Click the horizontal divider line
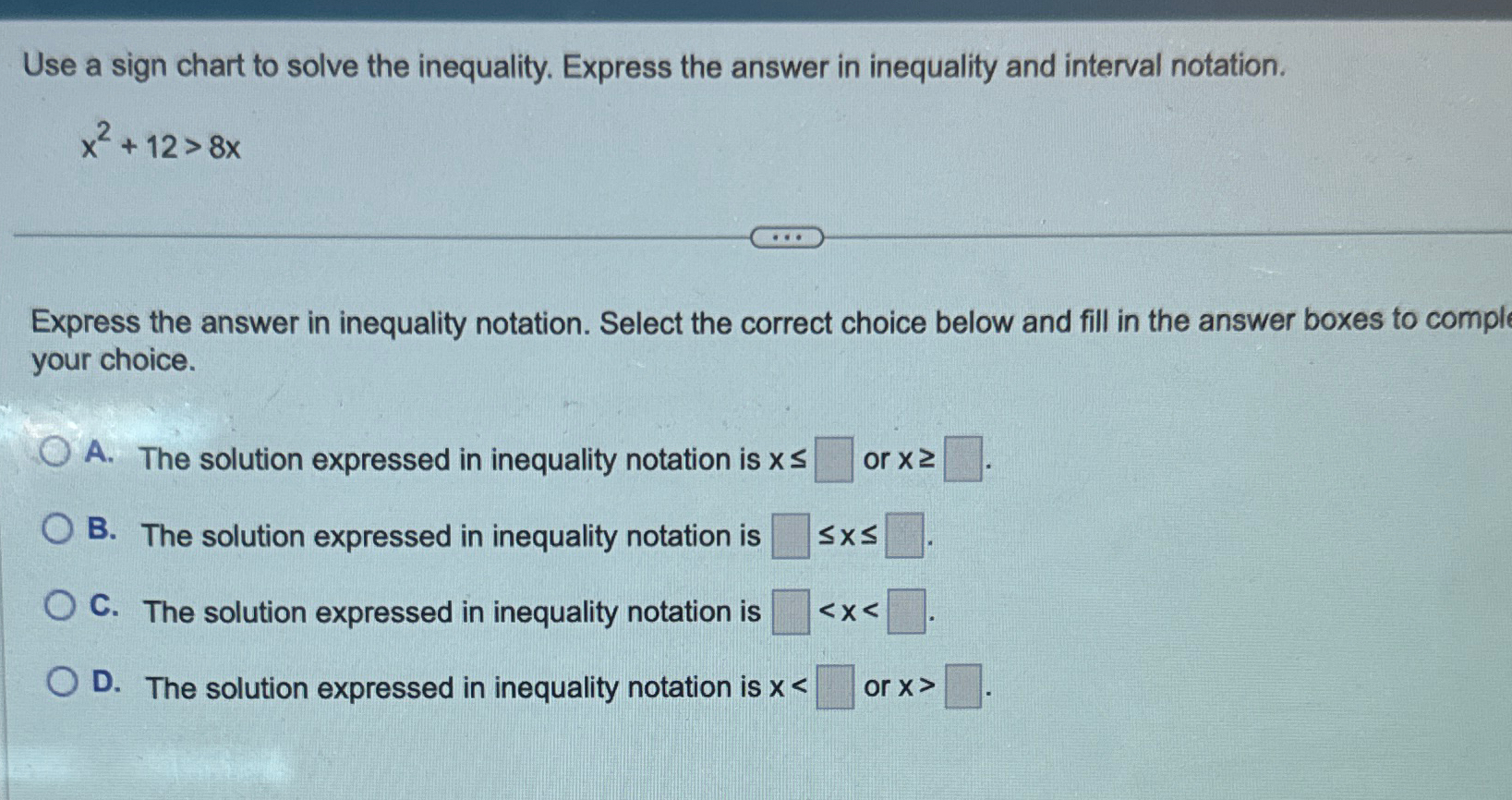This screenshot has height=800, width=1512. click(369, 234)
